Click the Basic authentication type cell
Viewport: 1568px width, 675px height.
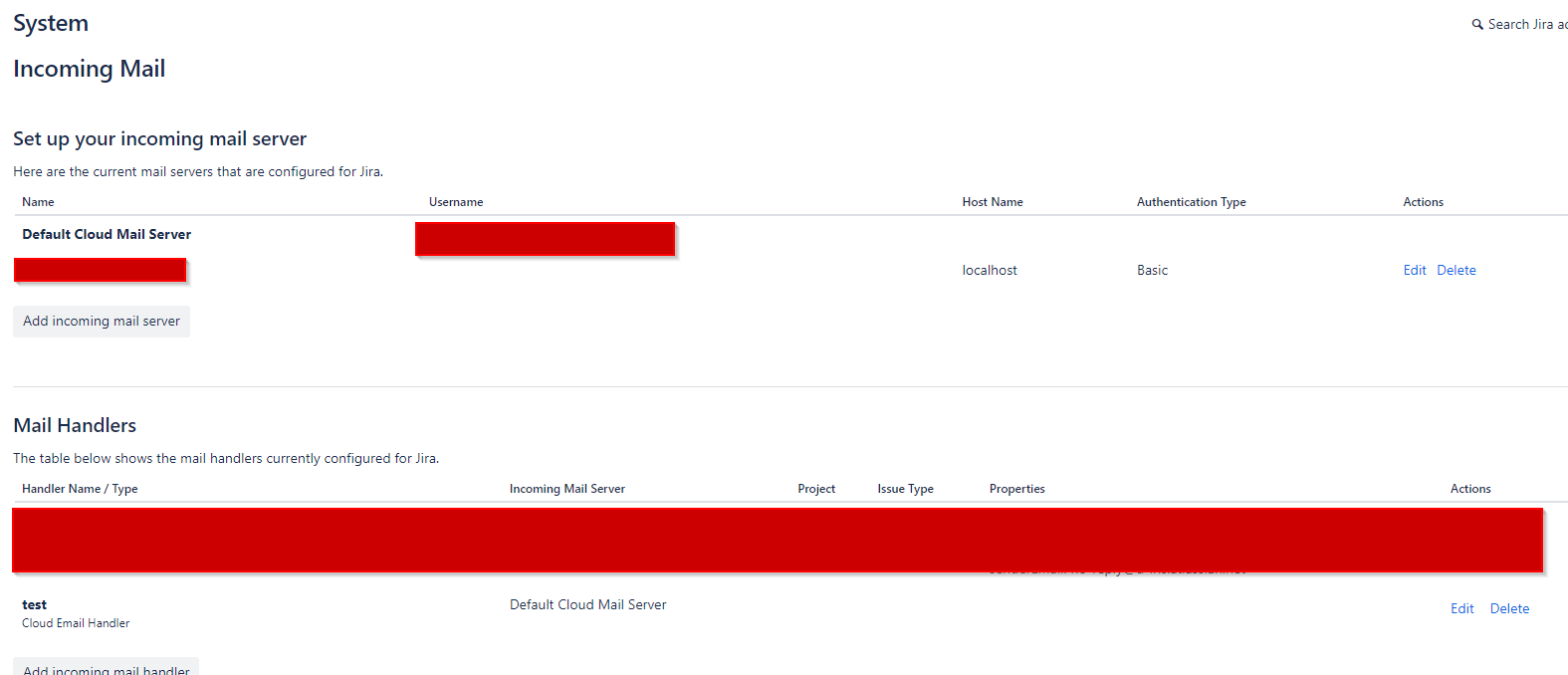[1152, 270]
